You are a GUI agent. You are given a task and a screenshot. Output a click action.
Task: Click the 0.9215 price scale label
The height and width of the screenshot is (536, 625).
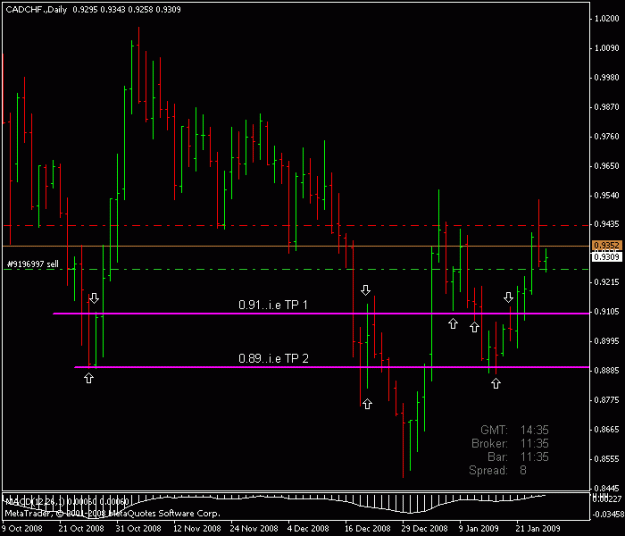tap(607, 282)
